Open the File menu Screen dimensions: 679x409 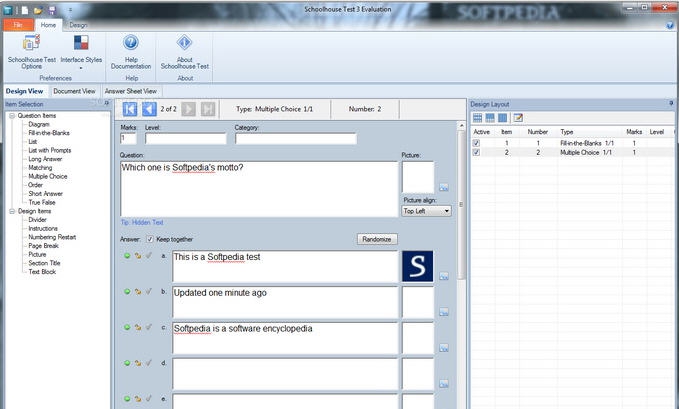(x=18, y=25)
